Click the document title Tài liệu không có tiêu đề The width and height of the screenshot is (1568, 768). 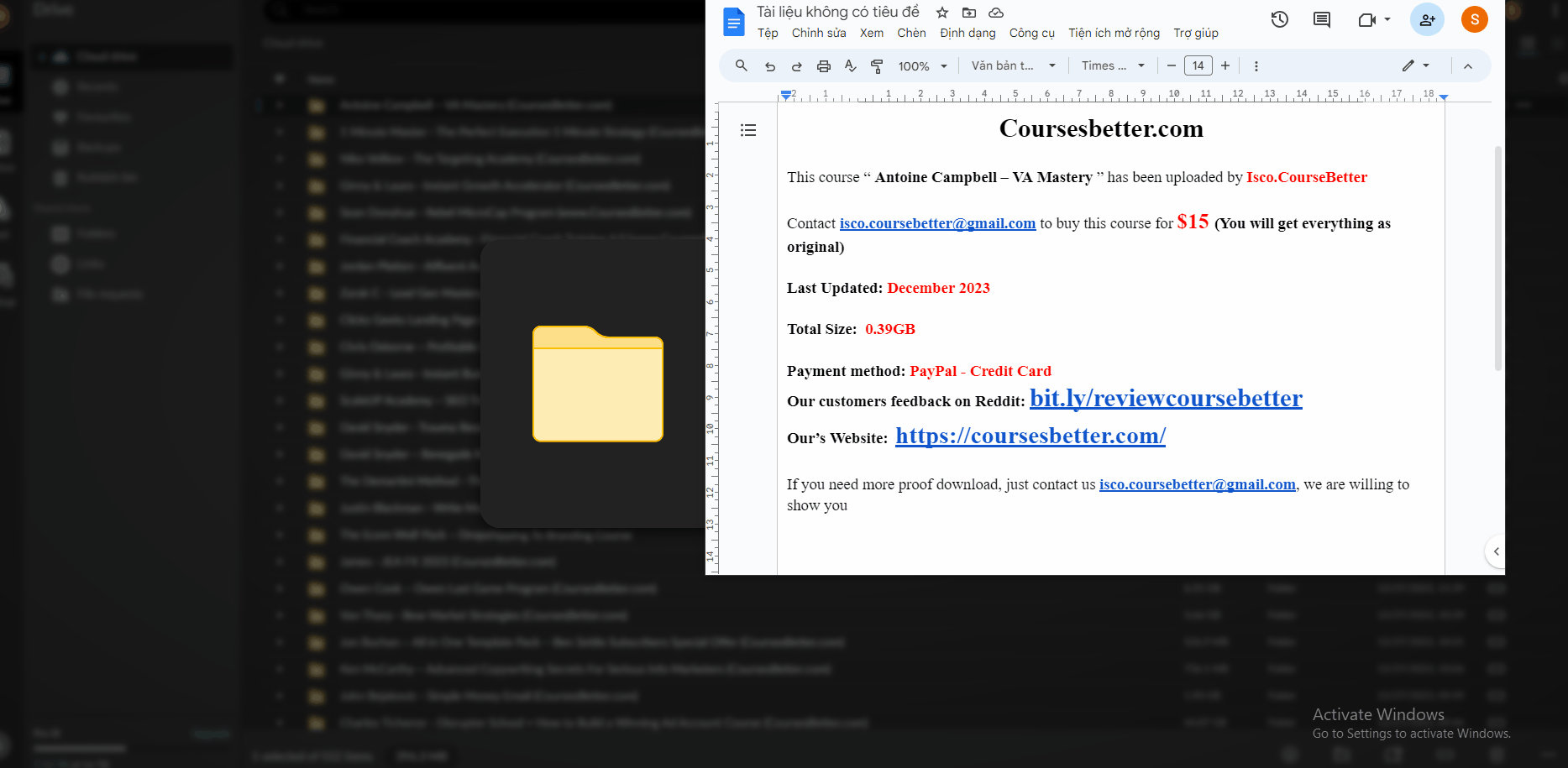pos(837,12)
